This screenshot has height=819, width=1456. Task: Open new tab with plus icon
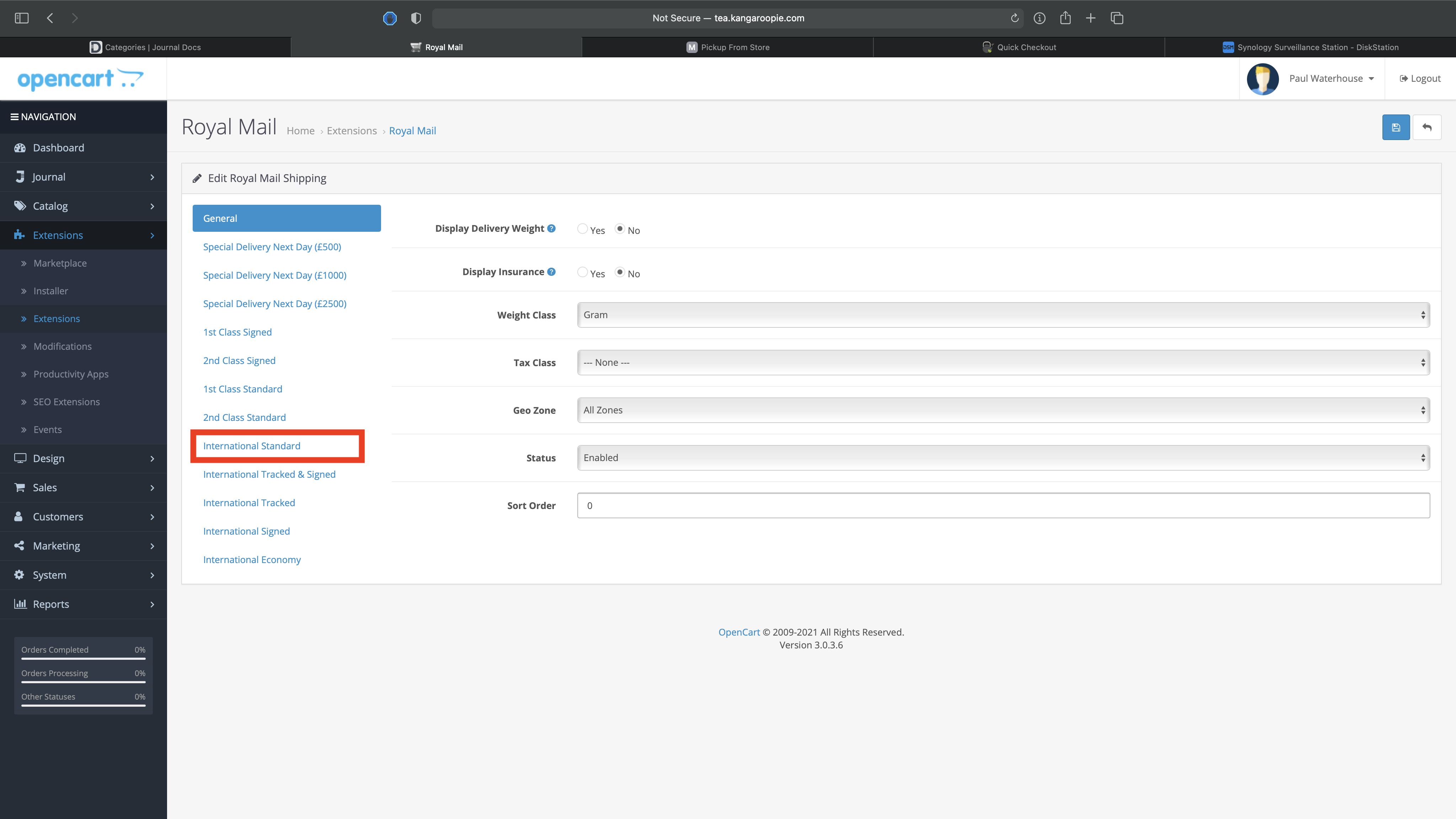point(1090,18)
